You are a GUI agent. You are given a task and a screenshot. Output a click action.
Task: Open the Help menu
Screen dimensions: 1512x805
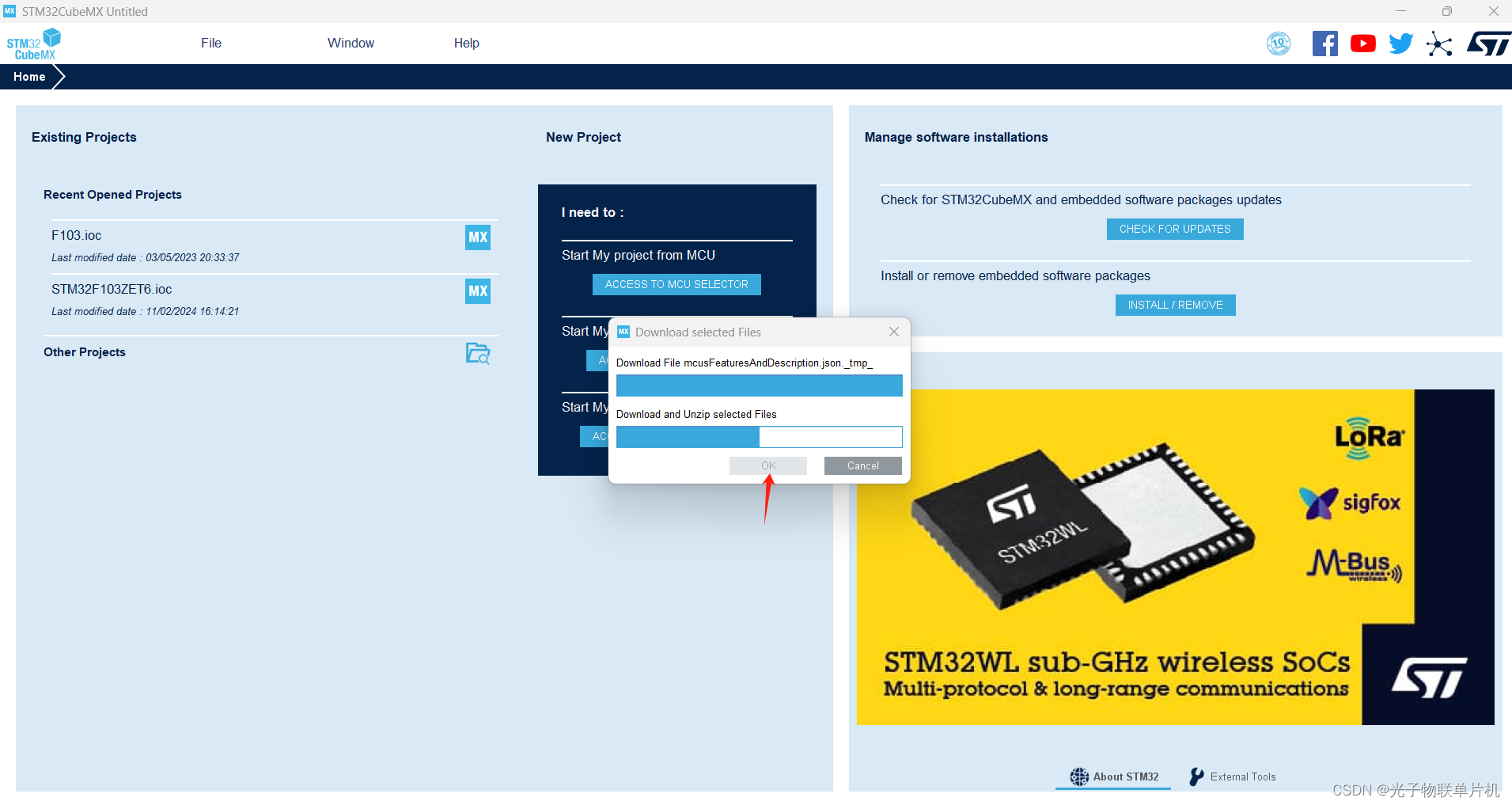pyautogui.click(x=467, y=43)
